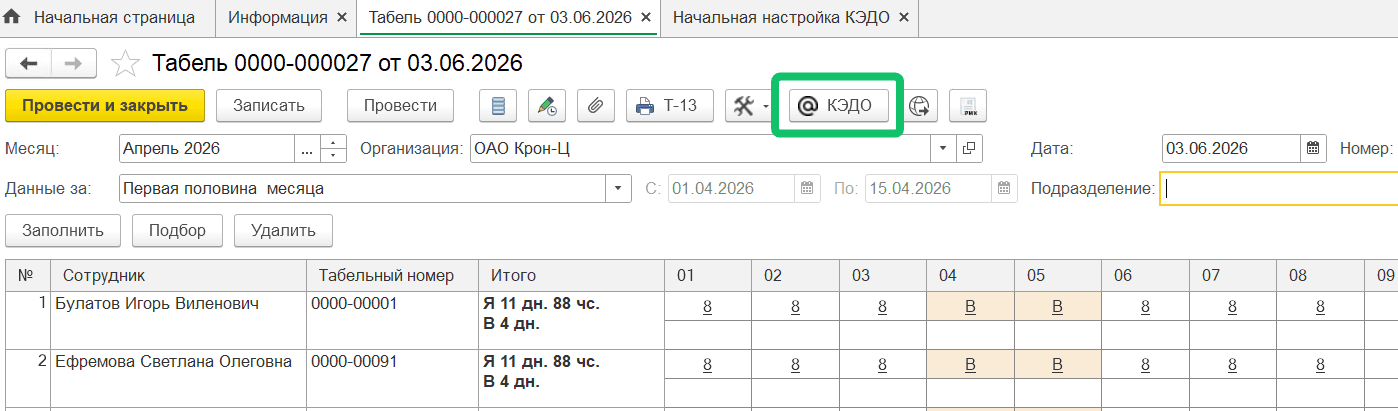Print the Т-13 form
Screen dimensions: 1398x411
click(669, 106)
